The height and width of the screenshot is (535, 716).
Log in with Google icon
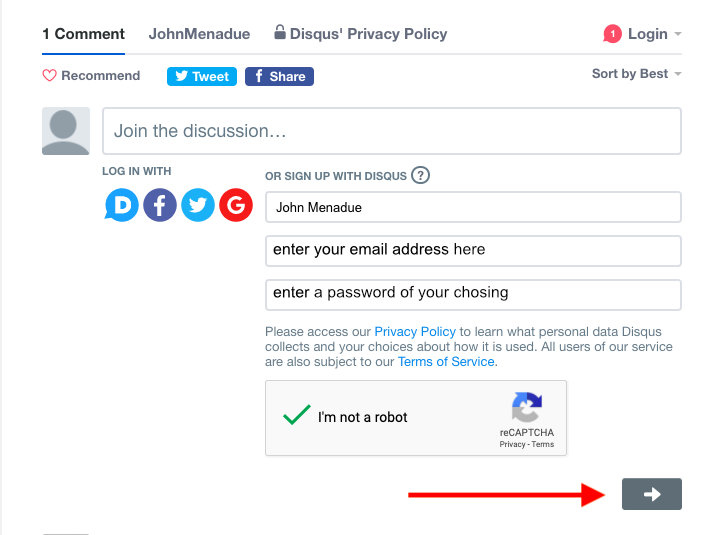[x=236, y=206]
